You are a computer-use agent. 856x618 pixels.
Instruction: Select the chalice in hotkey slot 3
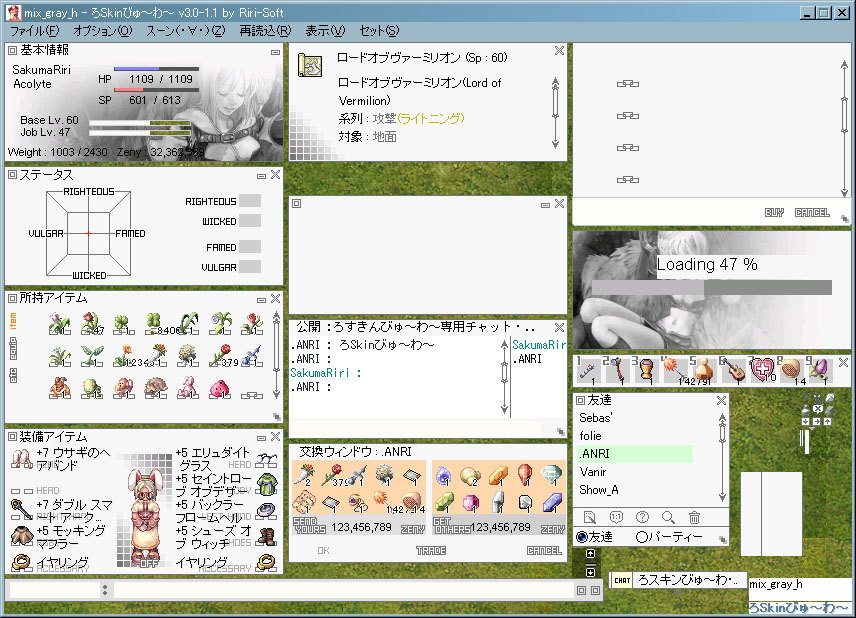point(646,370)
